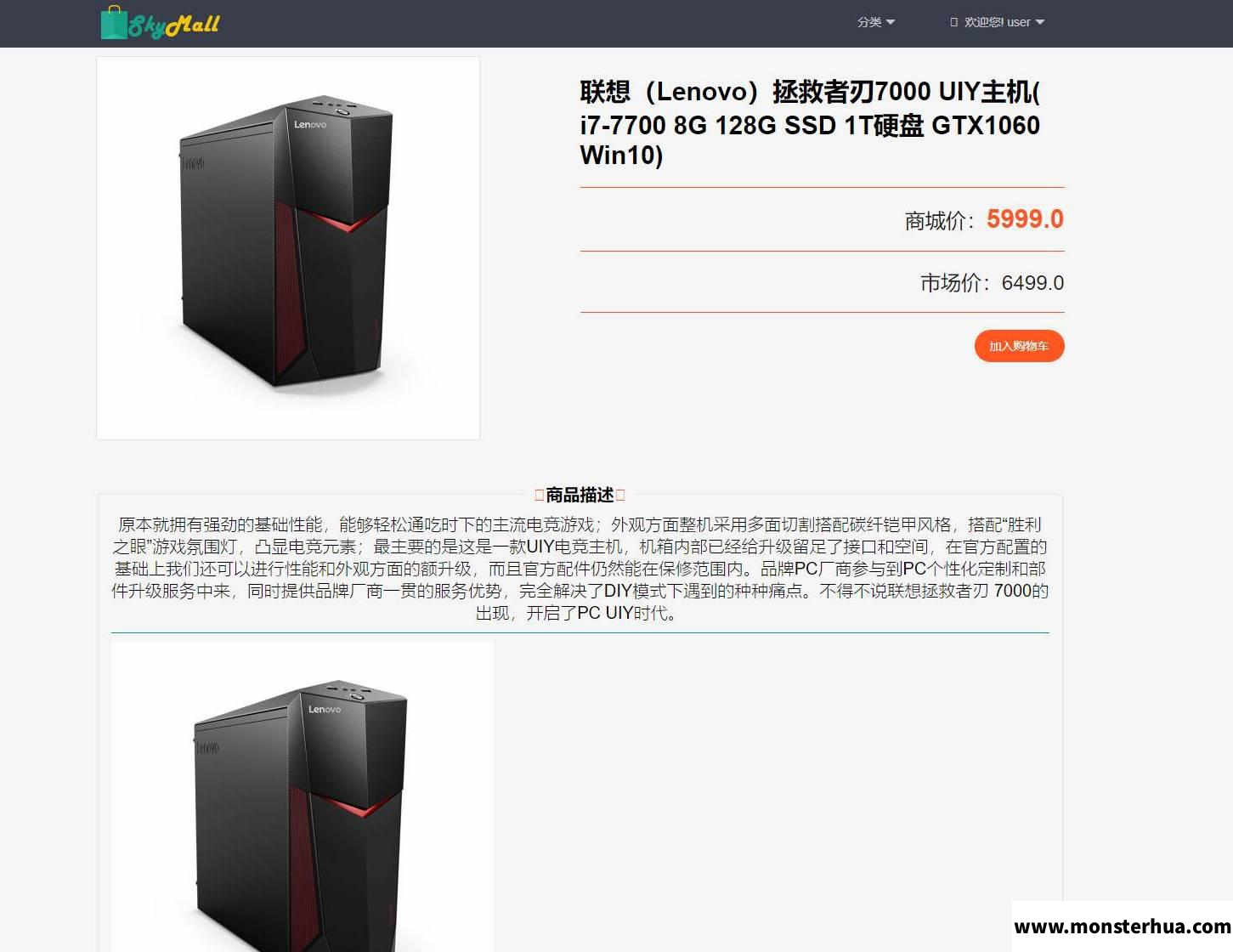Expand the caret next to 分类
This screenshot has height=952, width=1233.
point(891,22)
